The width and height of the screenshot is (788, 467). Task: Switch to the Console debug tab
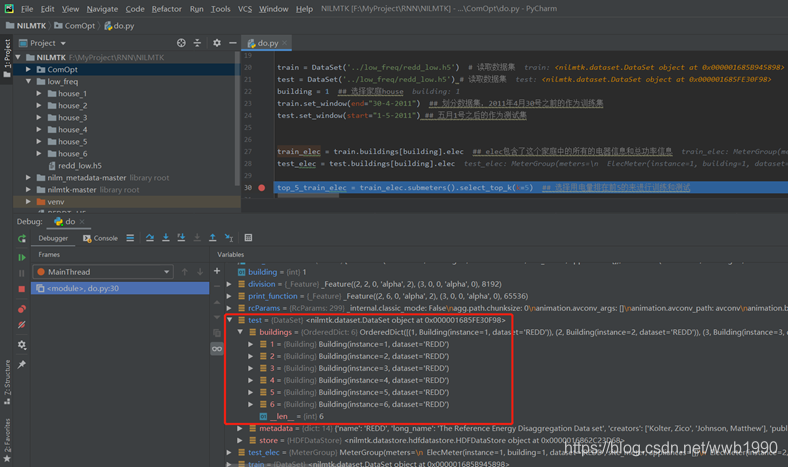[101, 238]
